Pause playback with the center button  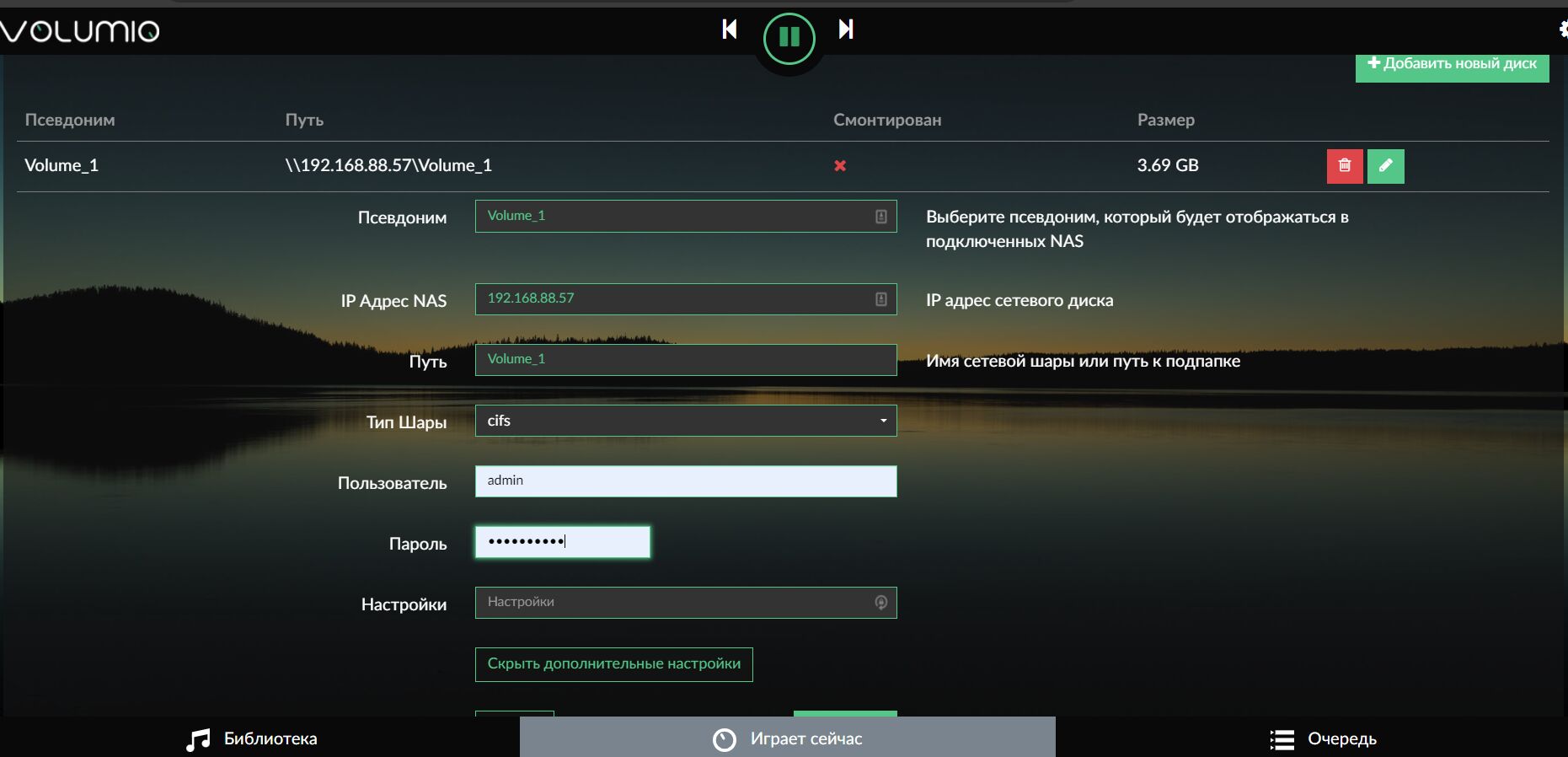pyautogui.click(x=789, y=38)
